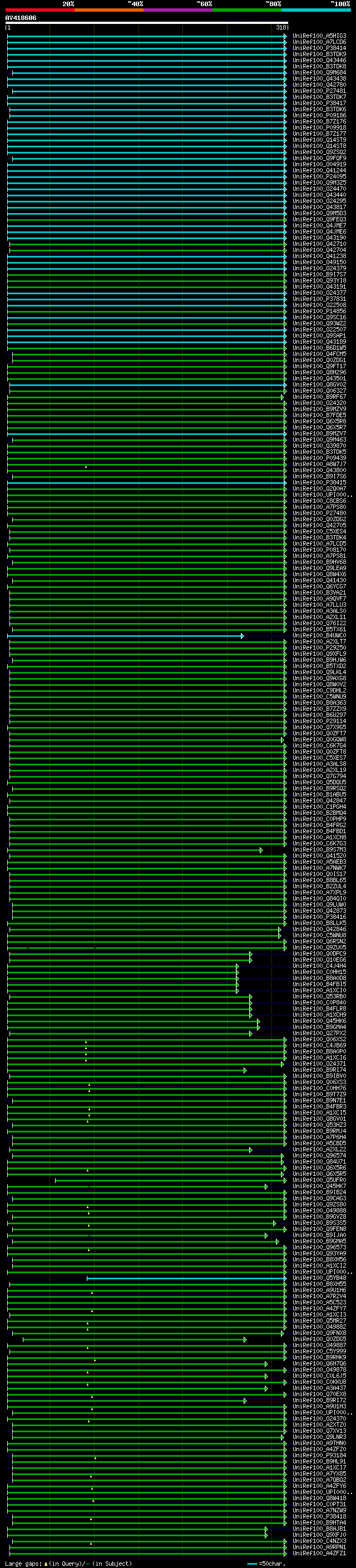The image size is (356, 1568).
Task: Open the hit UniRef100_B3TDK9
Action: click(x=319, y=54)
